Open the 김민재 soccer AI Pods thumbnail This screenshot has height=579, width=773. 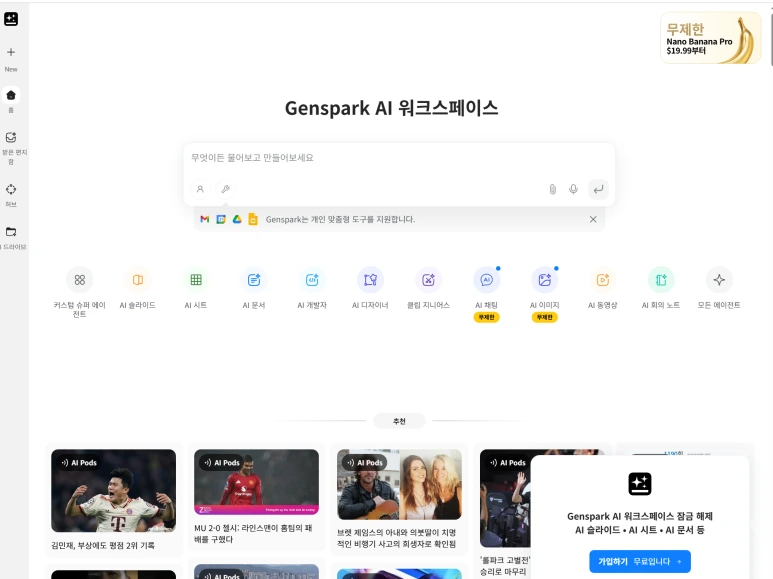pos(113,490)
